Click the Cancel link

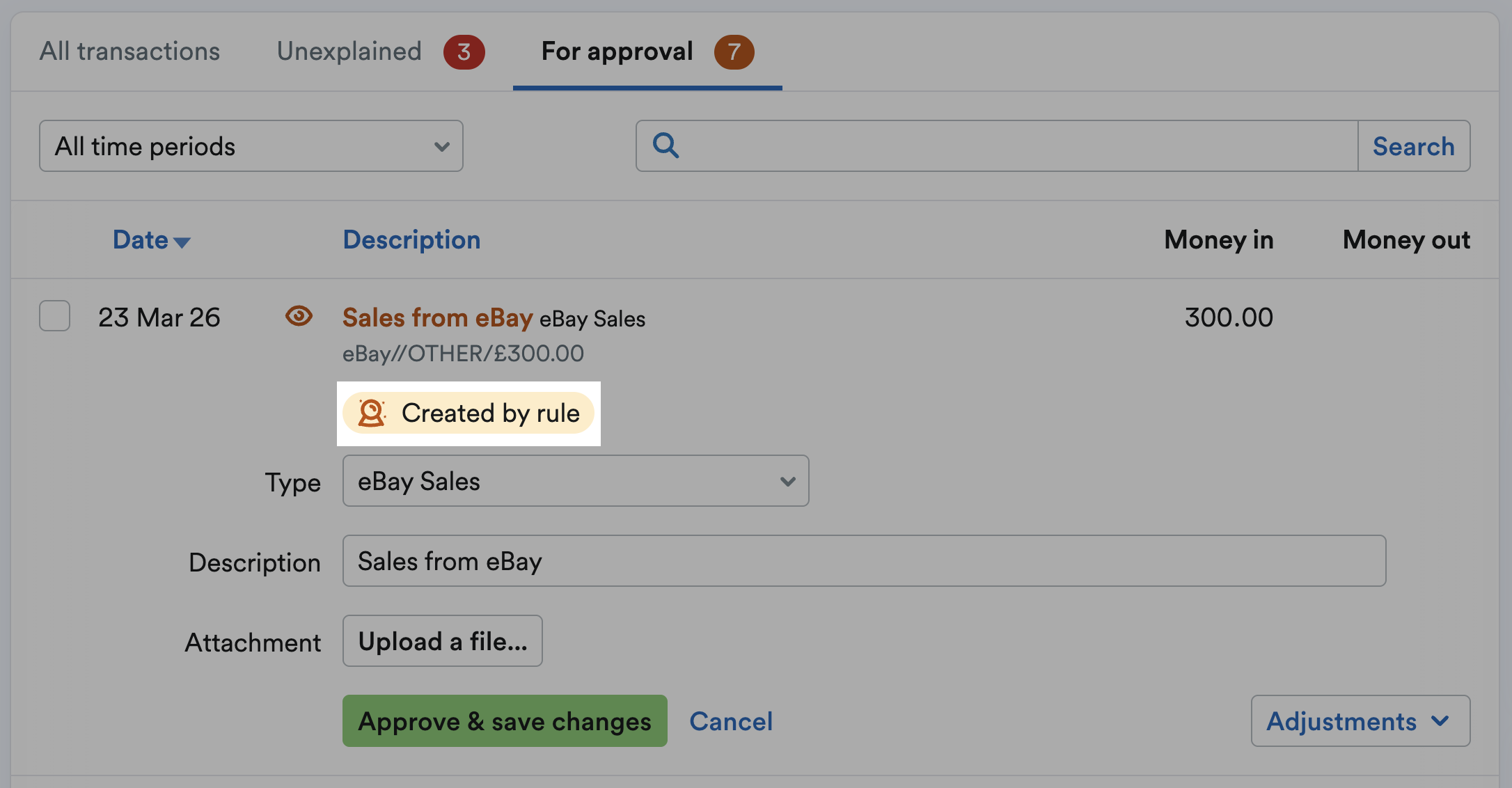click(731, 721)
